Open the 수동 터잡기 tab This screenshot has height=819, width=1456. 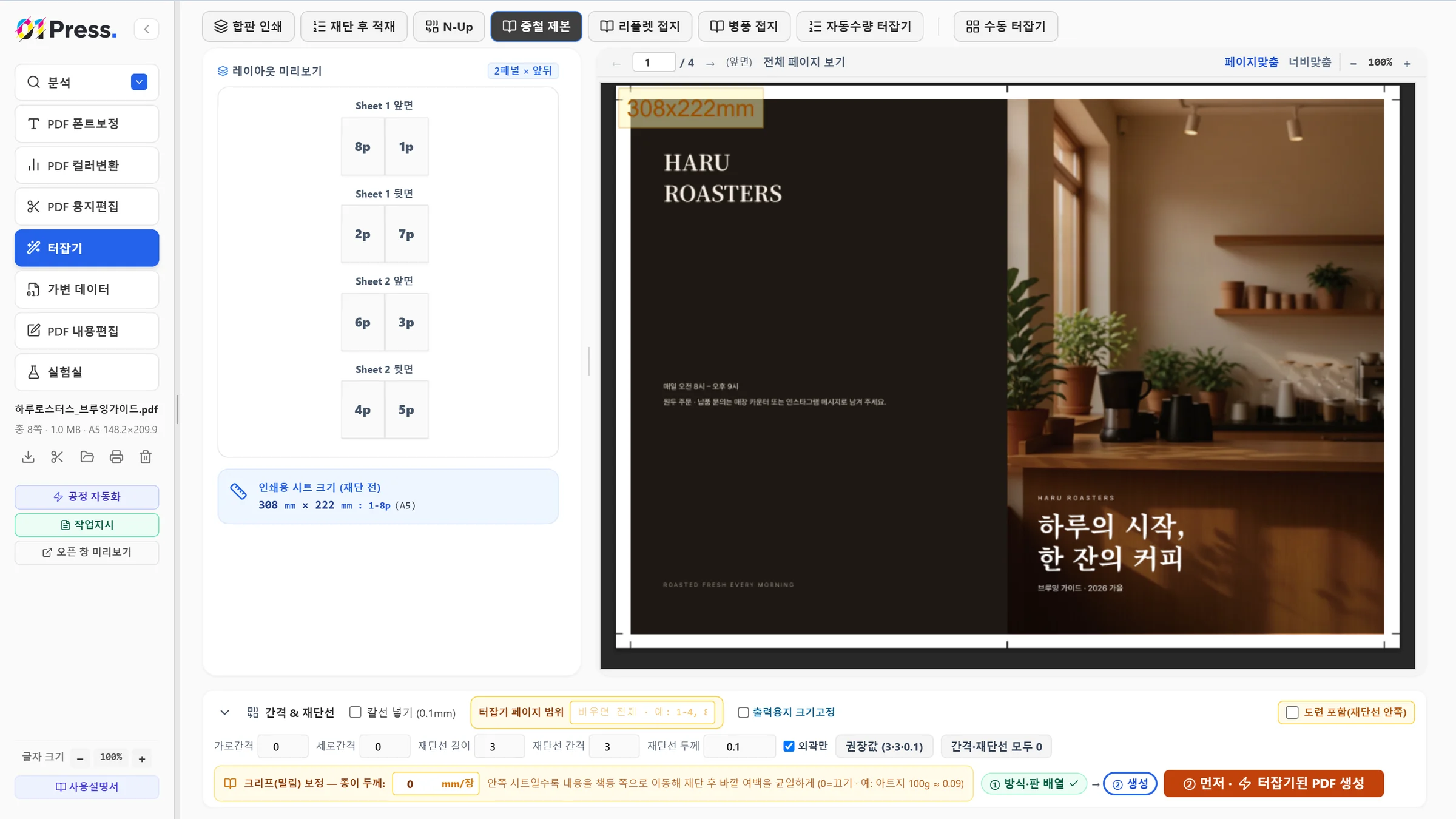[x=1006, y=26]
